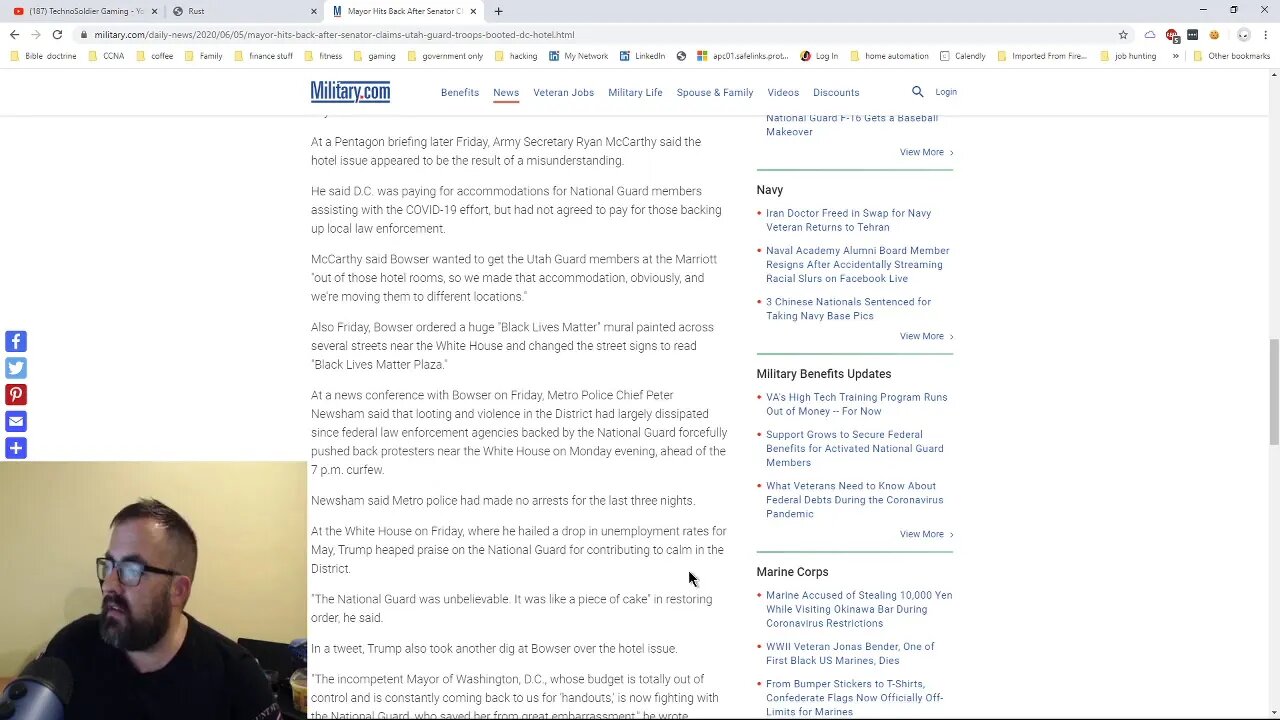Open the dark password manager extension
The height and width of the screenshot is (720, 1280).
coord(1192,34)
